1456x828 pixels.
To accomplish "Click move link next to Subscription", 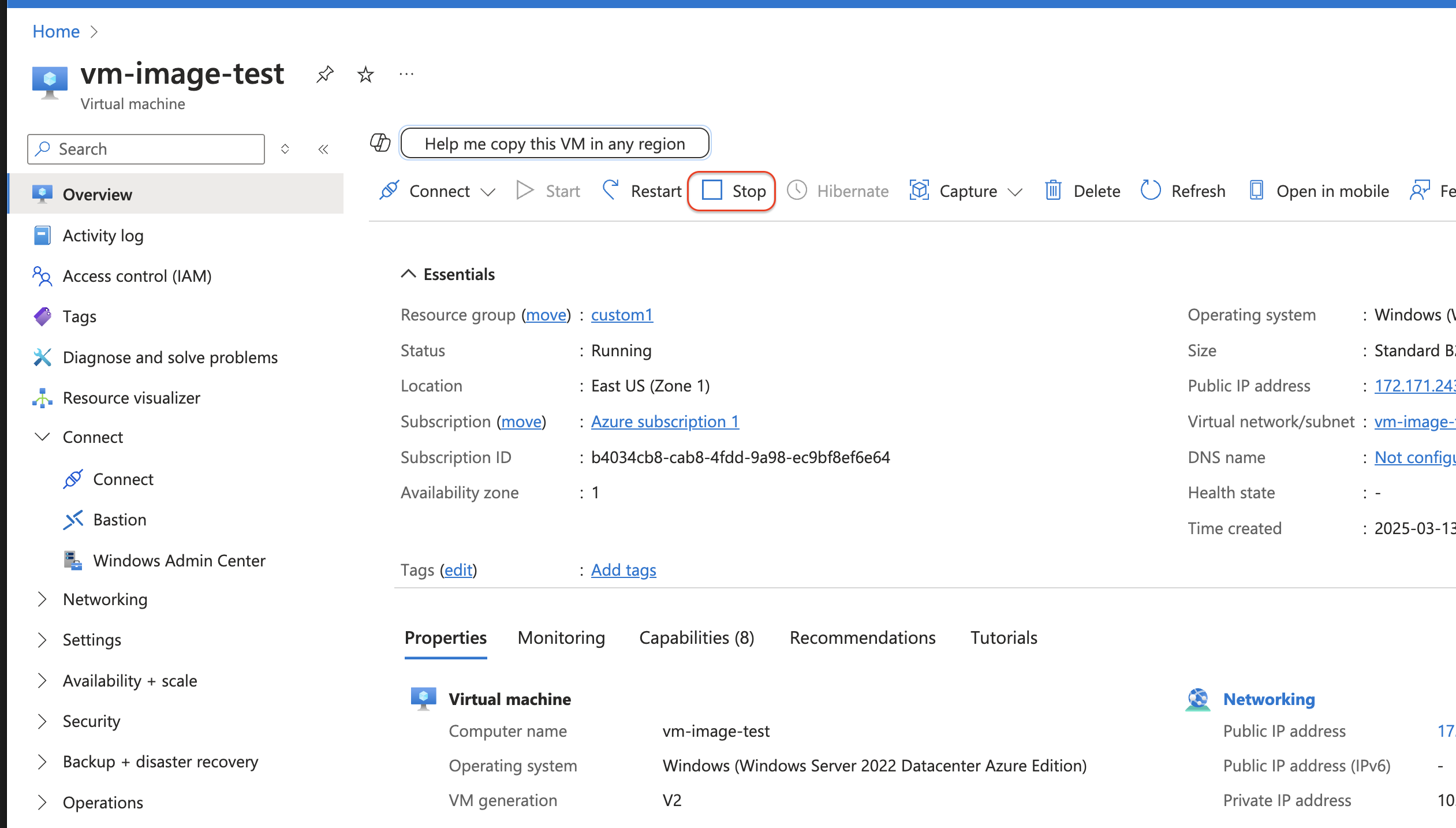I will coord(521,422).
